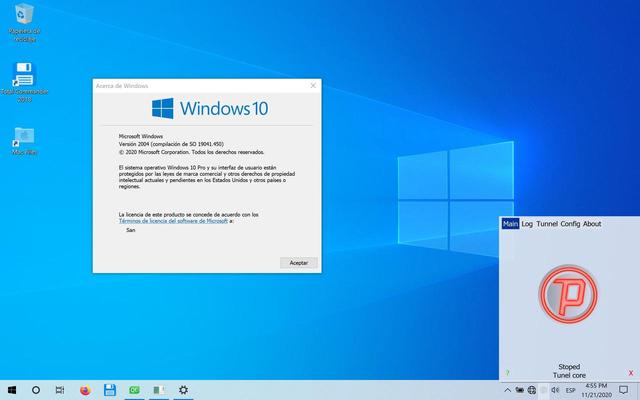Switch ESP input language indicator

pos(570,391)
